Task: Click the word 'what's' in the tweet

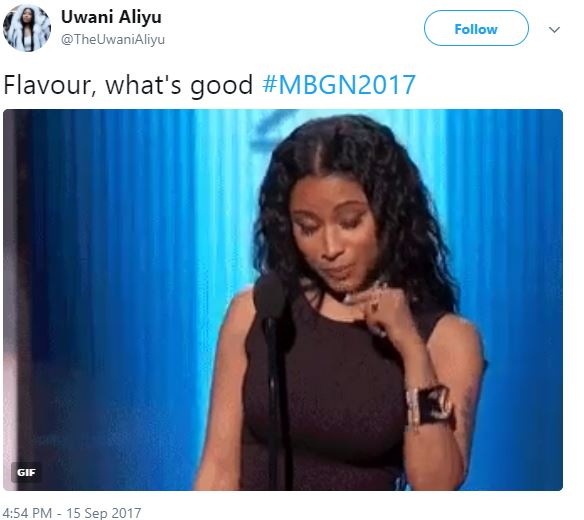Action: point(143,85)
